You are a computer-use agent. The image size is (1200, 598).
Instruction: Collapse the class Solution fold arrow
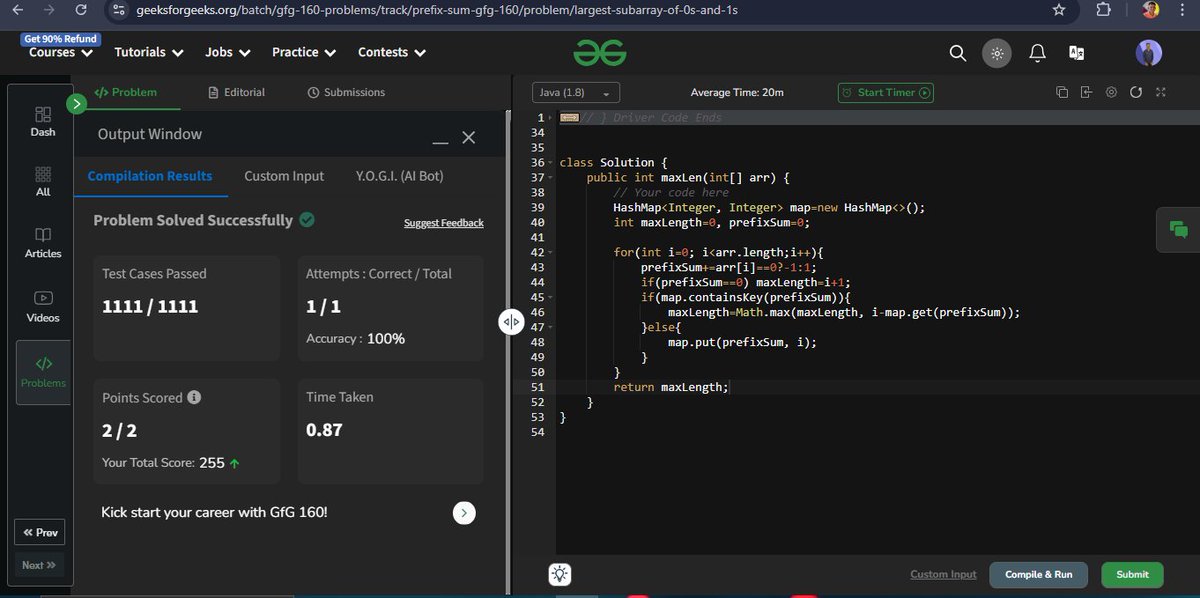point(551,163)
